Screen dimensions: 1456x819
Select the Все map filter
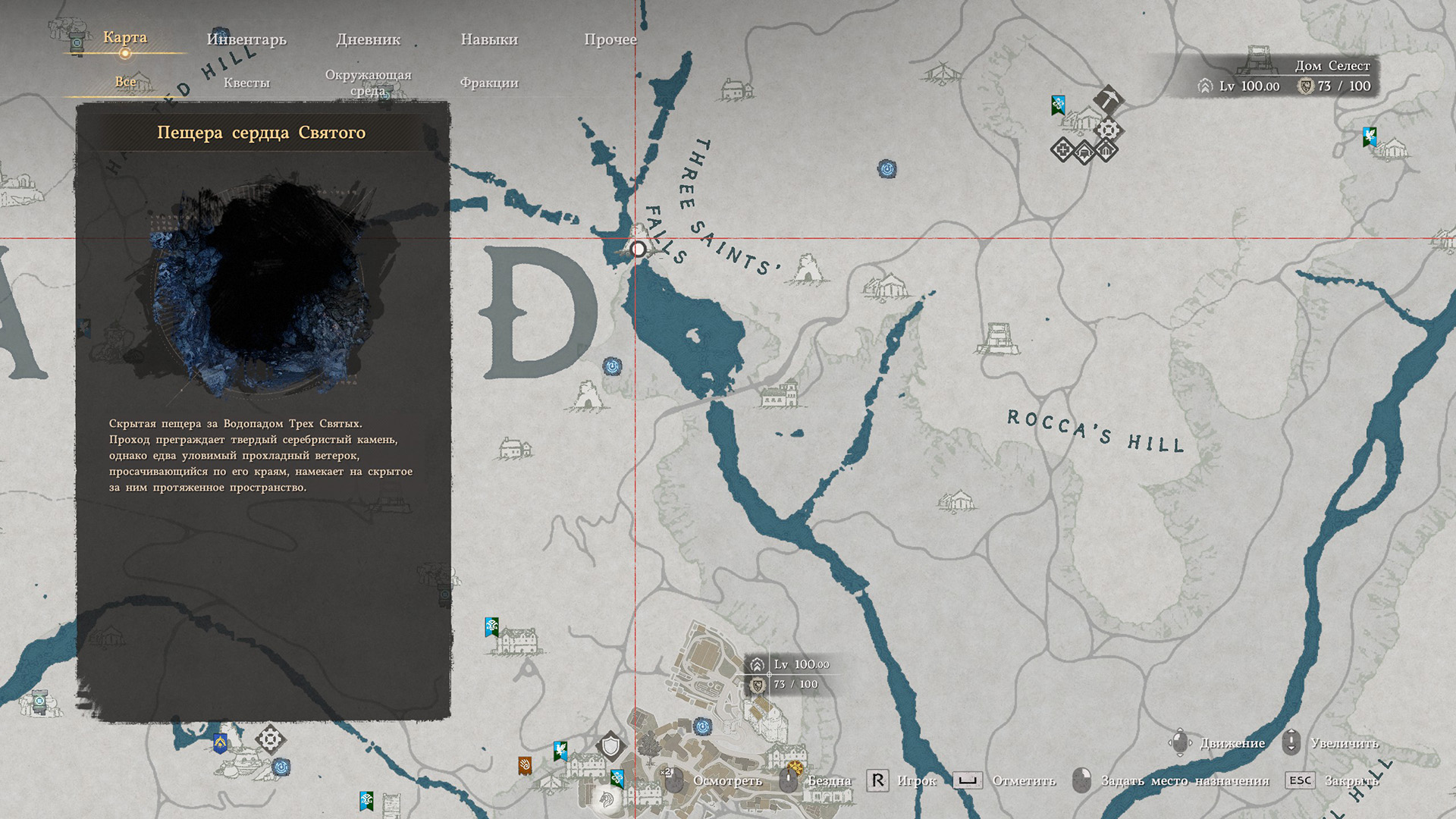click(126, 81)
